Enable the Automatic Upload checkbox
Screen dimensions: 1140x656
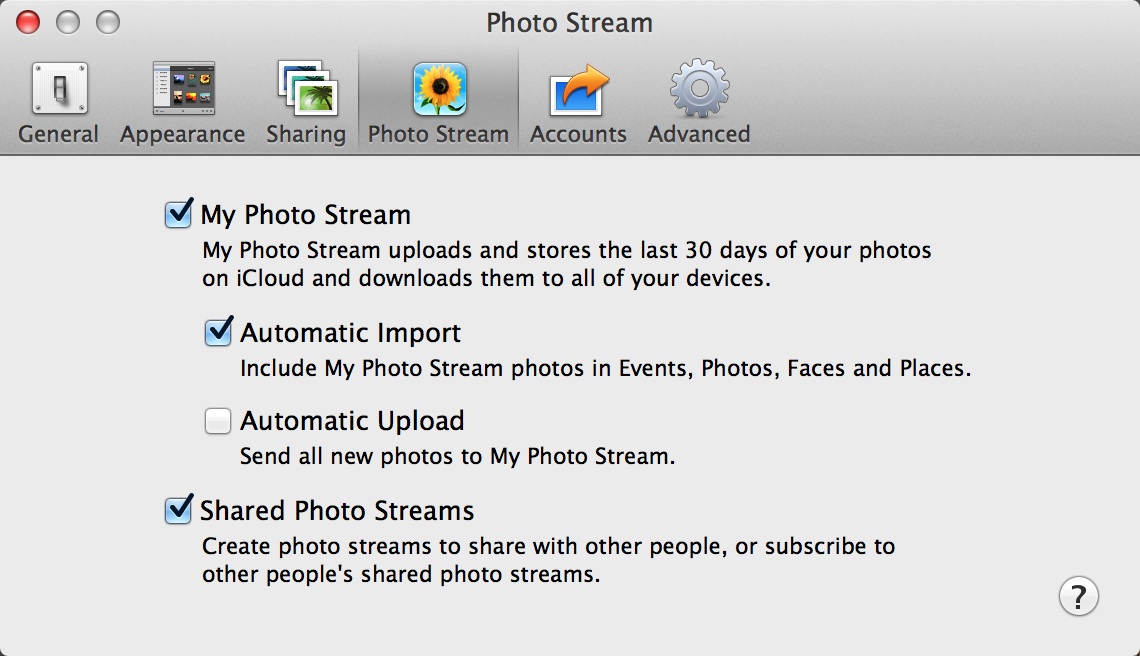[218, 421]
